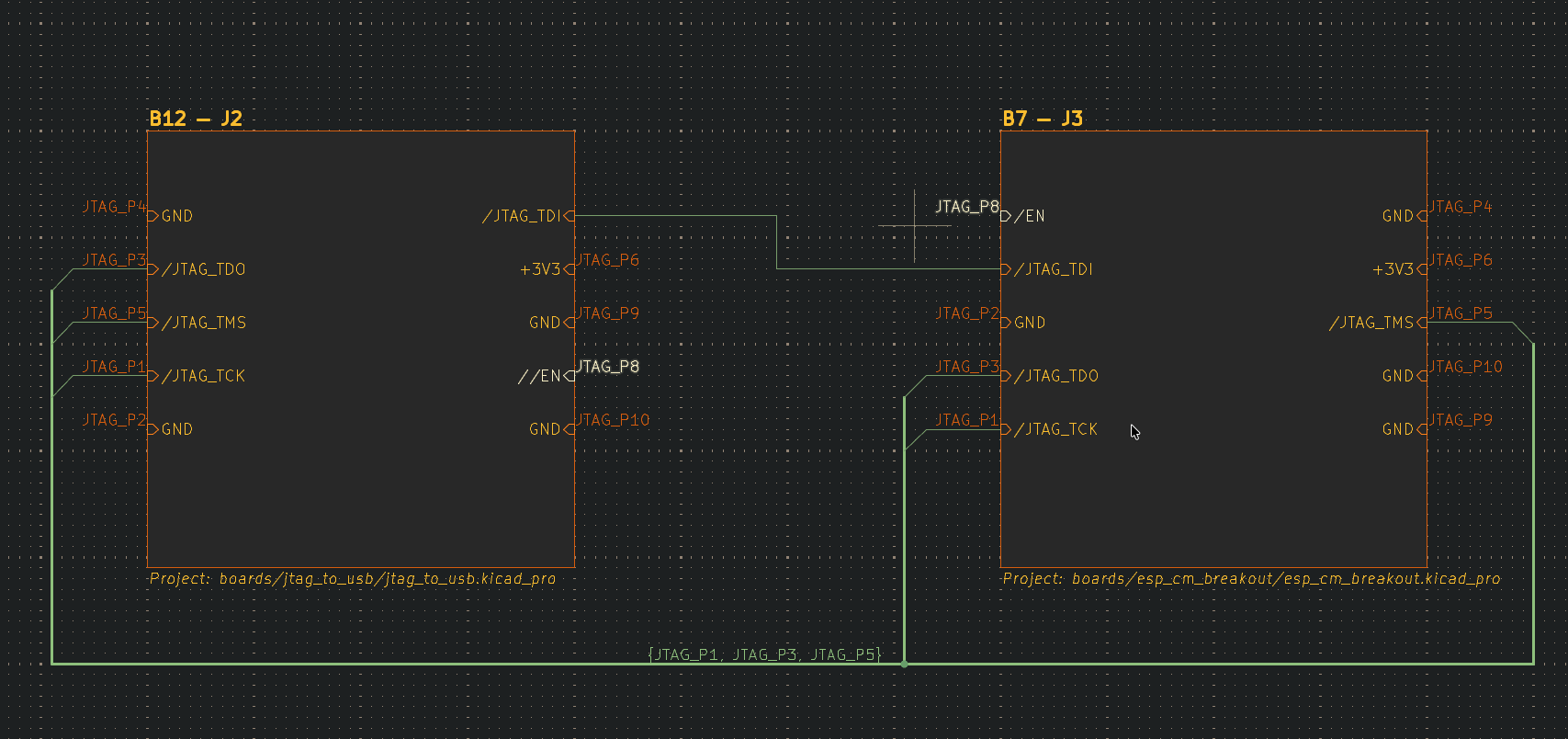This screenshot has width=1568, height=739.
Task: Click label JTAG_P1 left of sheet B7
Action: (x=967, y=420)
